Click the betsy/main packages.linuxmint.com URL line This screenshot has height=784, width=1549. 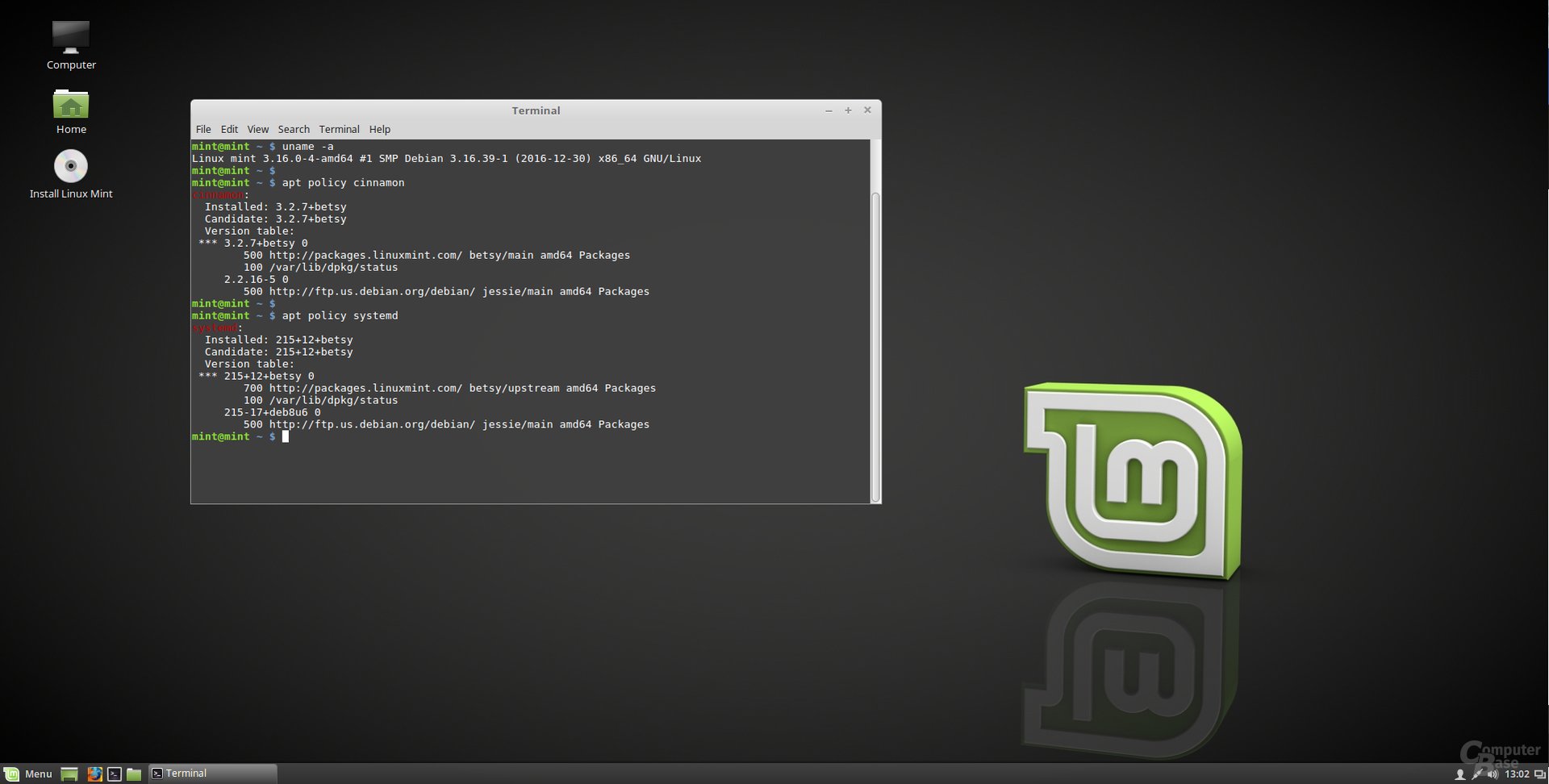coord(436,256)
